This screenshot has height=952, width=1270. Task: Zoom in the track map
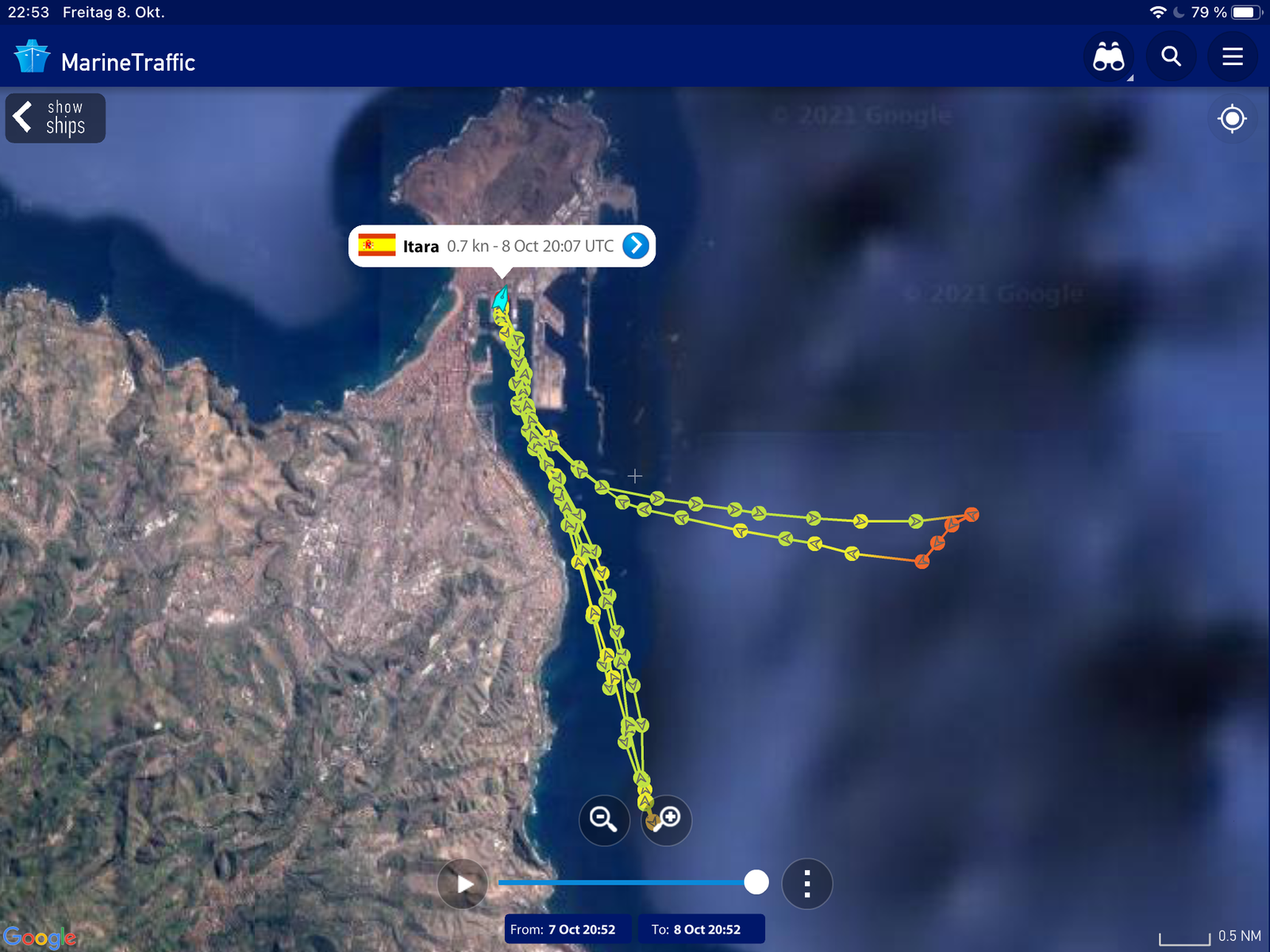click(x=667, y=820)
